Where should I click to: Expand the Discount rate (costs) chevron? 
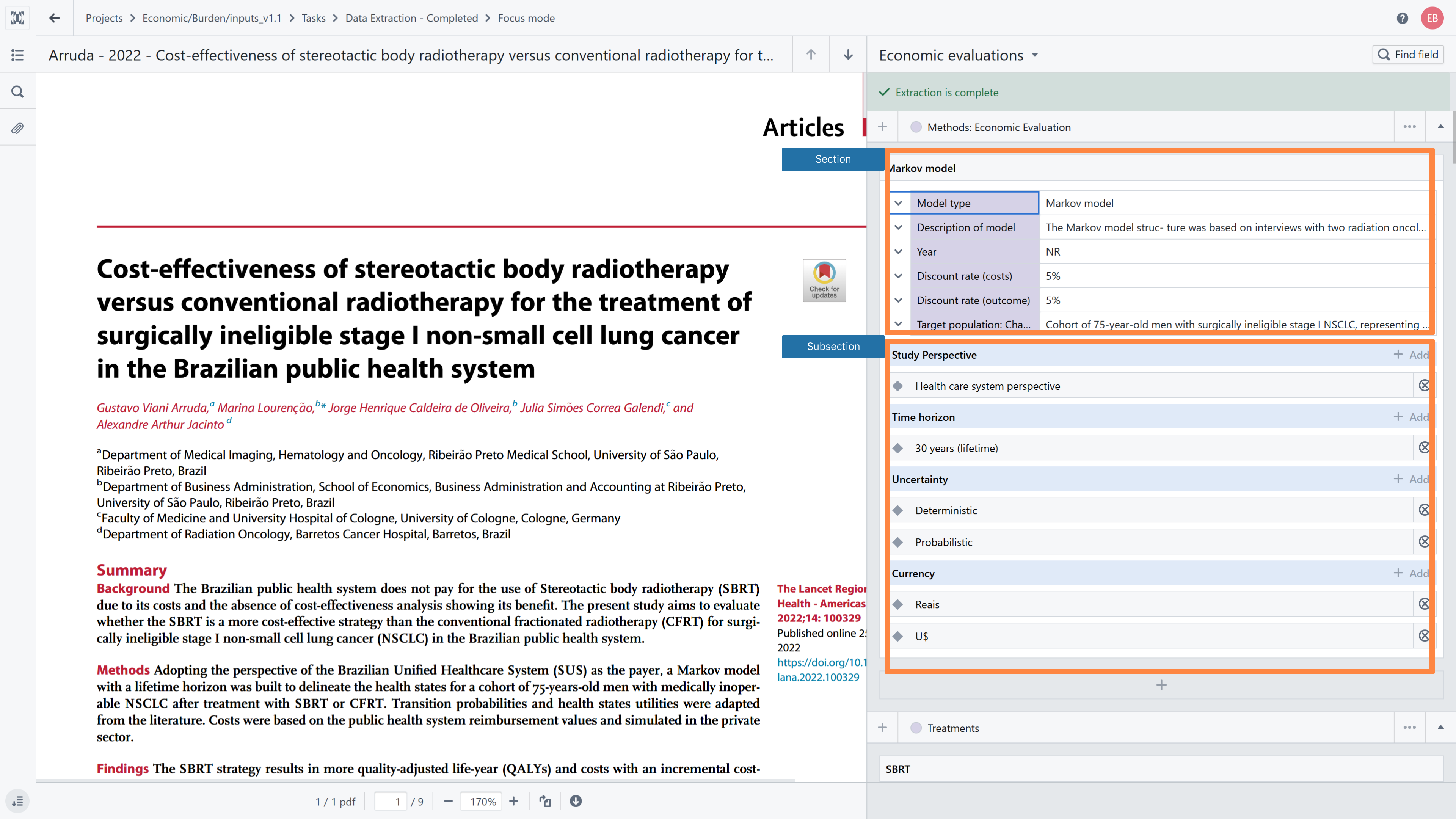tap(899, 276)
